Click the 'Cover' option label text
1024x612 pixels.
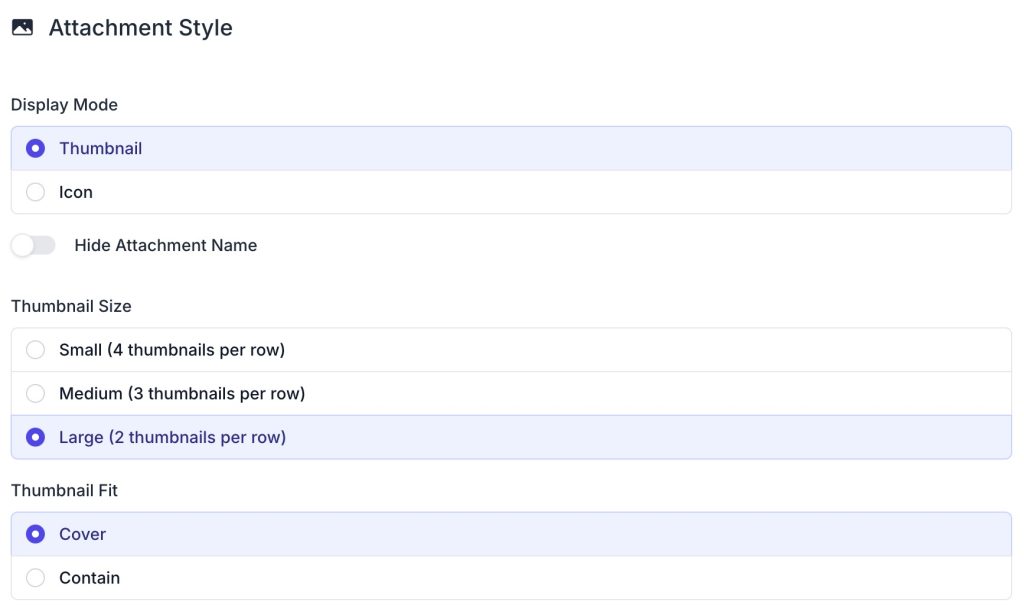(x=82, y=534)
